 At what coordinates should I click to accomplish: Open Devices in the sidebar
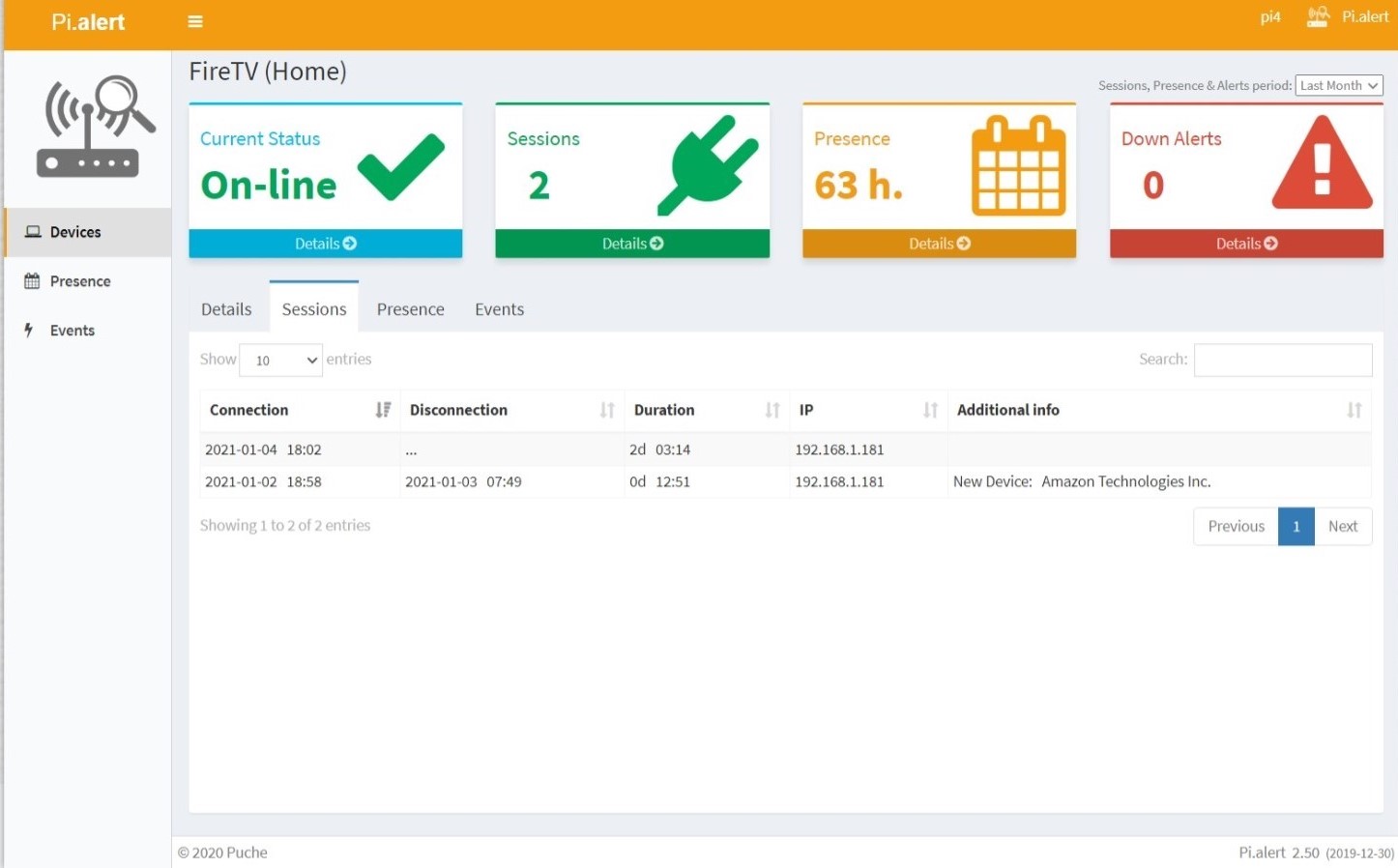(x=75, y=232)
